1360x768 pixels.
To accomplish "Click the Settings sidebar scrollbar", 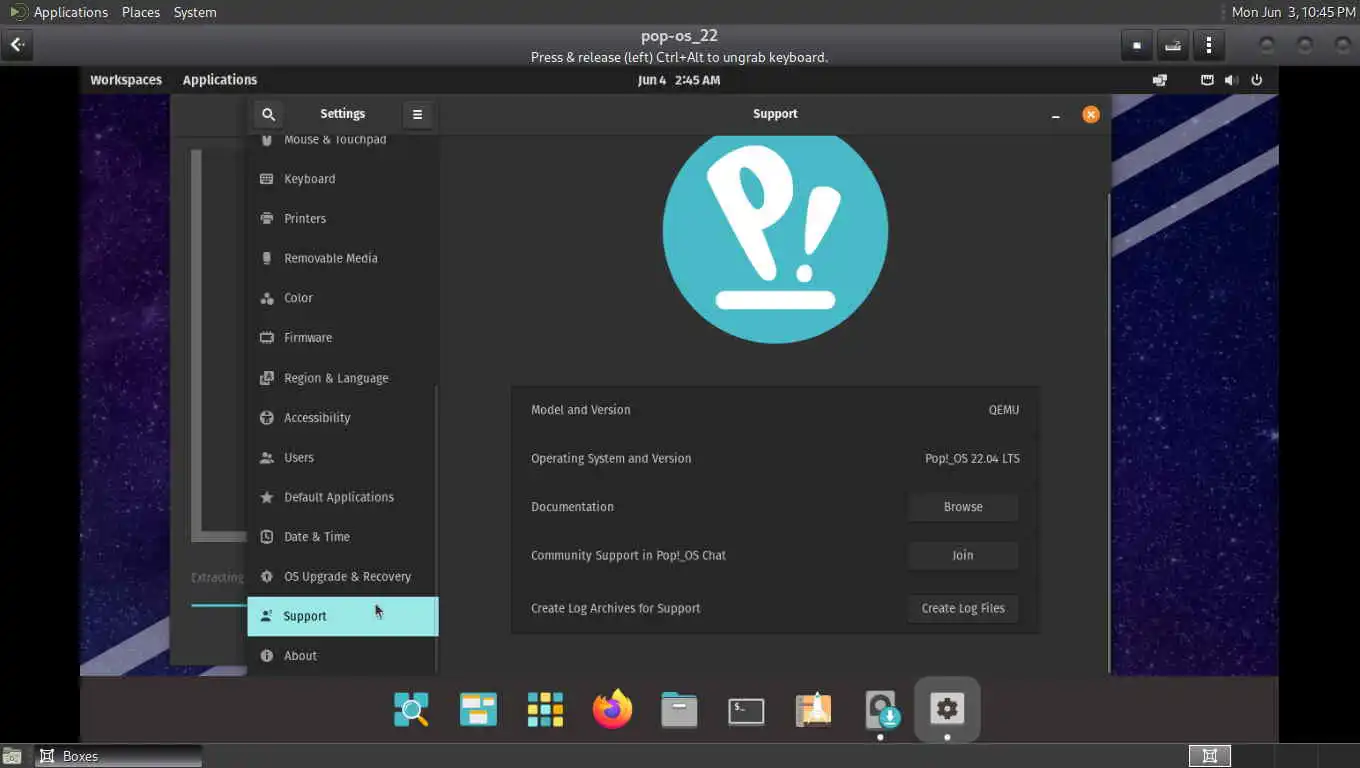I will tap(435, 528).
